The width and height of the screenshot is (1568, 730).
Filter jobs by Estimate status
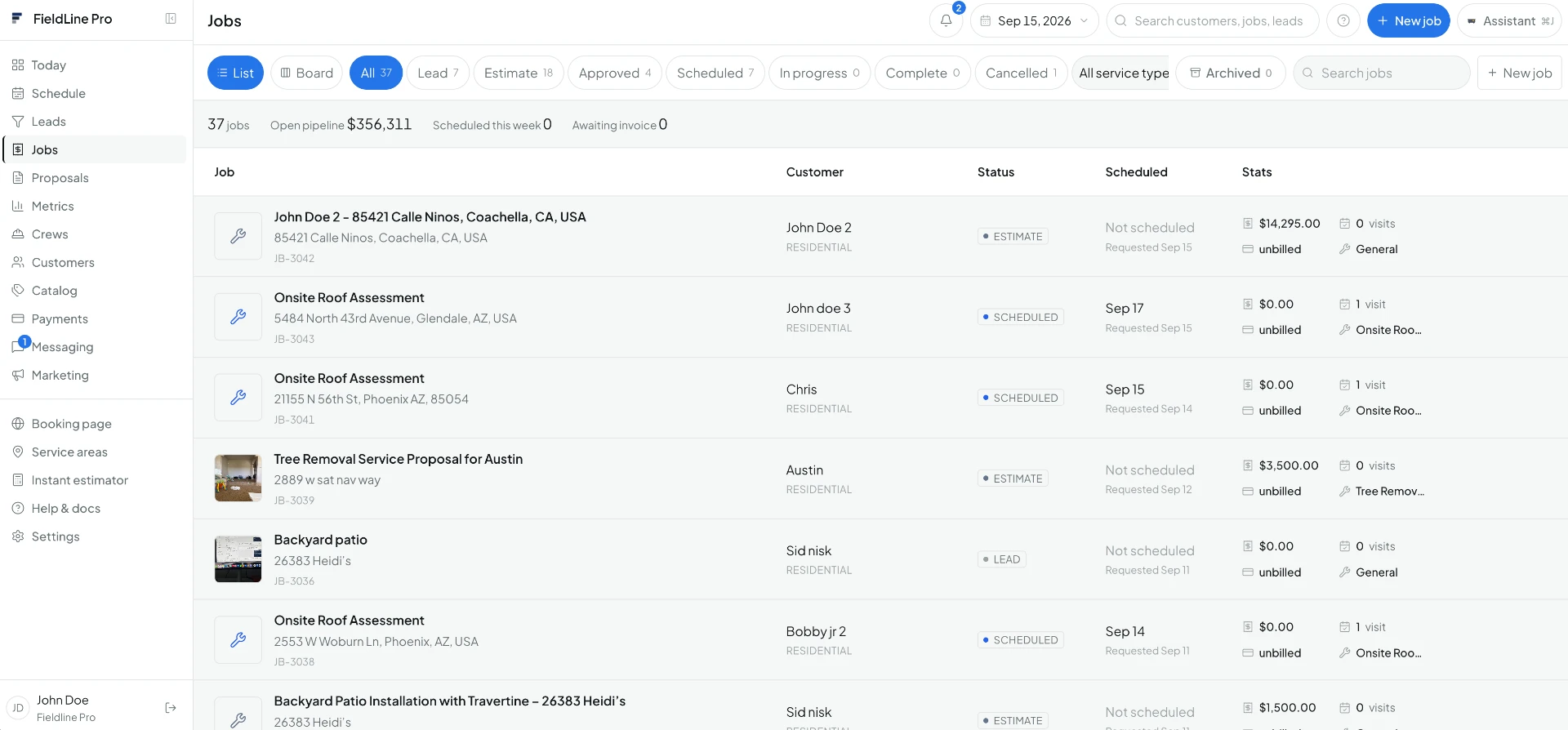pyautogui.click(x=519, y=73)
